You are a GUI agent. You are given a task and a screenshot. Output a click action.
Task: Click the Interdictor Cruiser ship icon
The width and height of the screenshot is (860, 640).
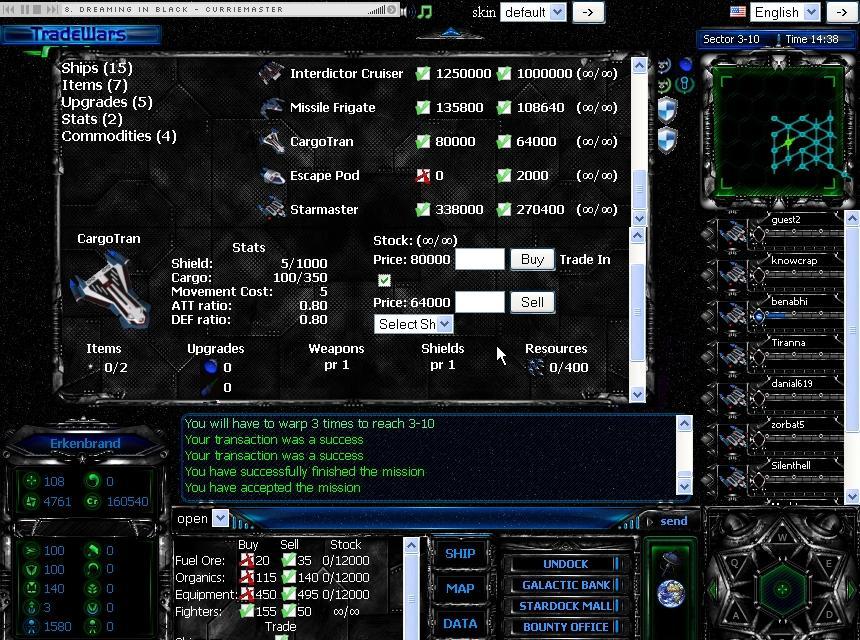click(272, 74)
